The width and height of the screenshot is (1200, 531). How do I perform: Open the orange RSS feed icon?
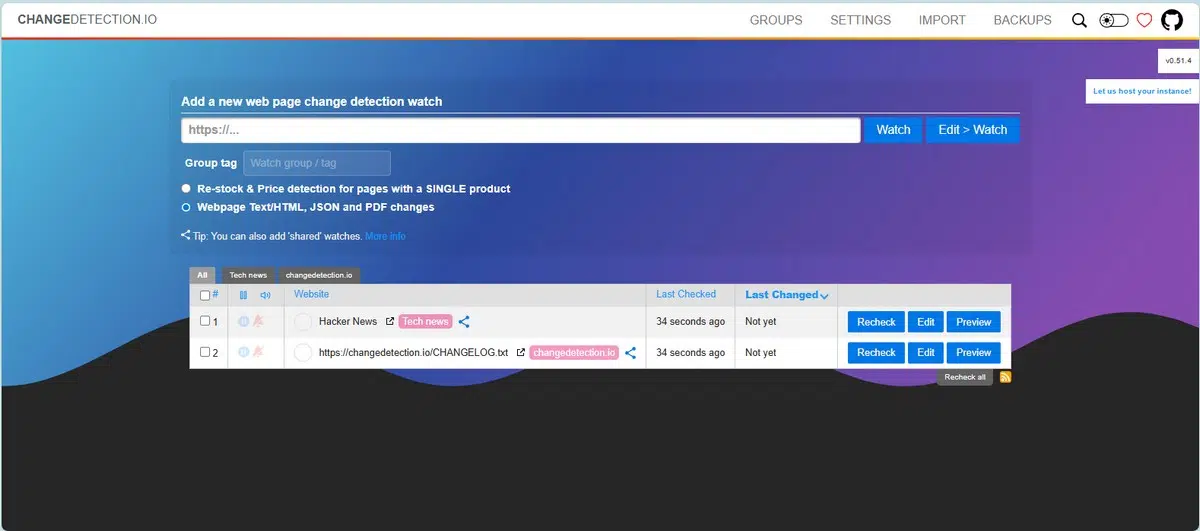point(1005,377)
